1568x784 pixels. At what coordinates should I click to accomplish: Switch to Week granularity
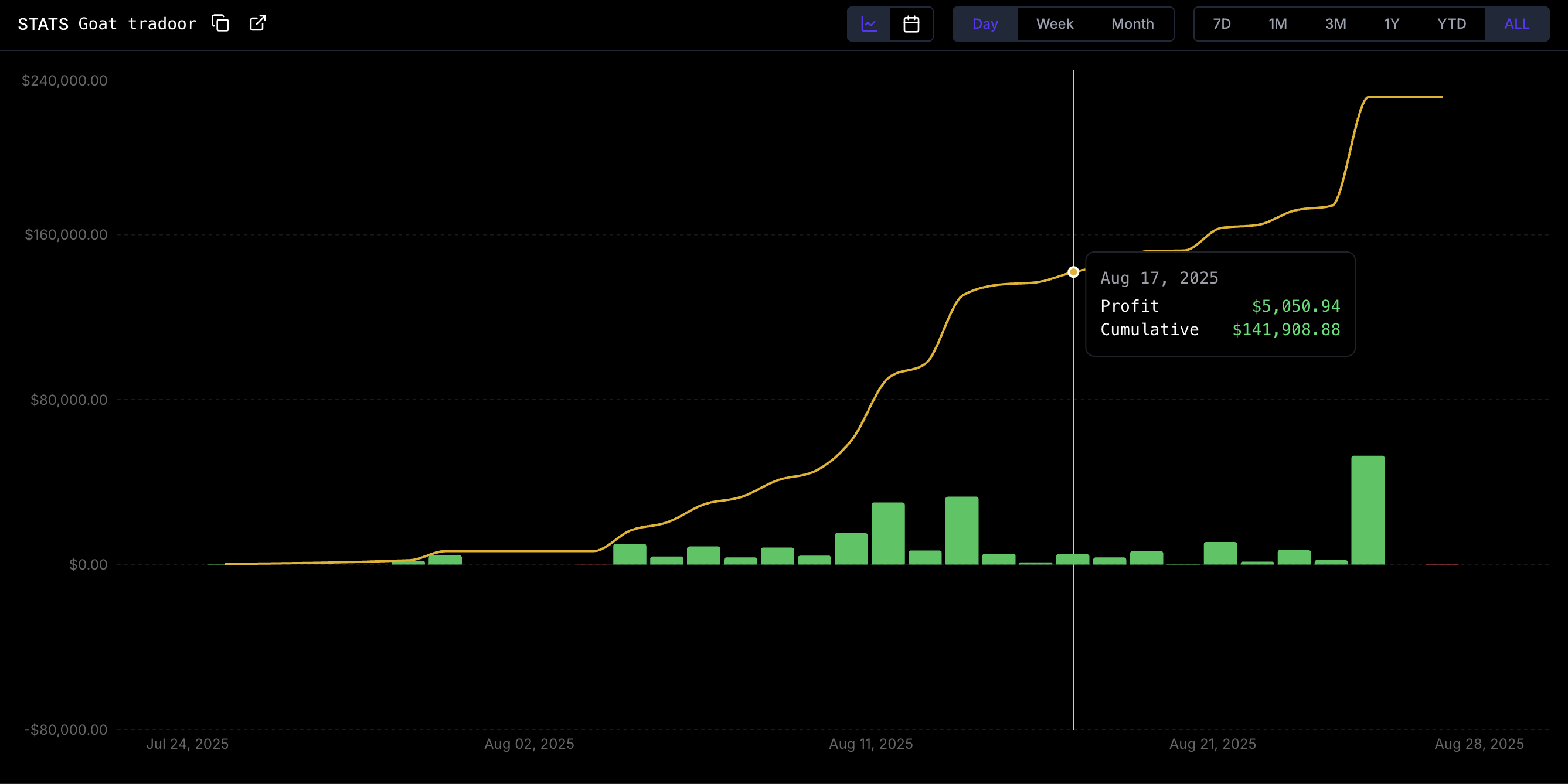tap(1055, 24)
